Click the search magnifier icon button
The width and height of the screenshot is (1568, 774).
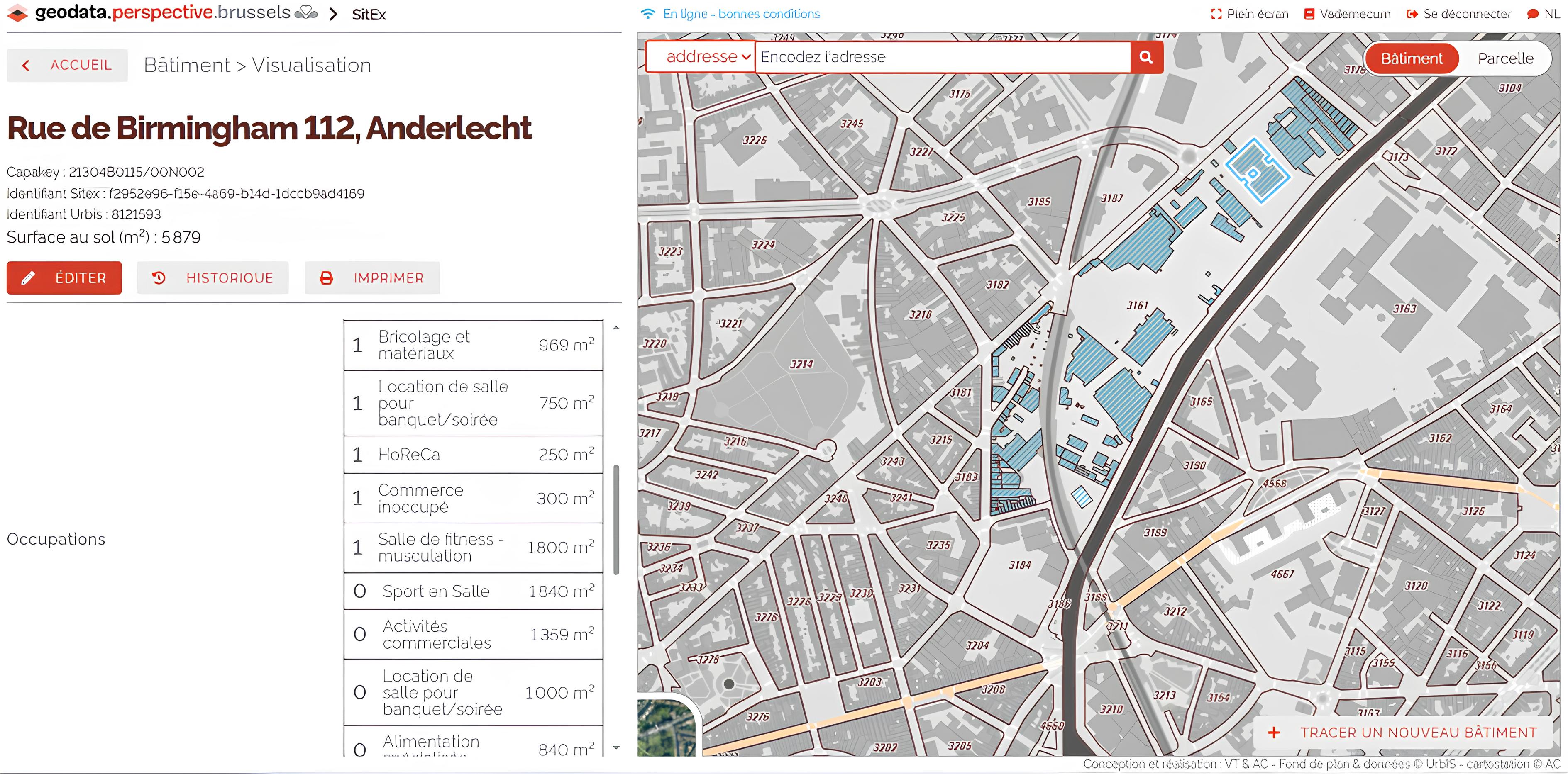[x=1146, y=57]
